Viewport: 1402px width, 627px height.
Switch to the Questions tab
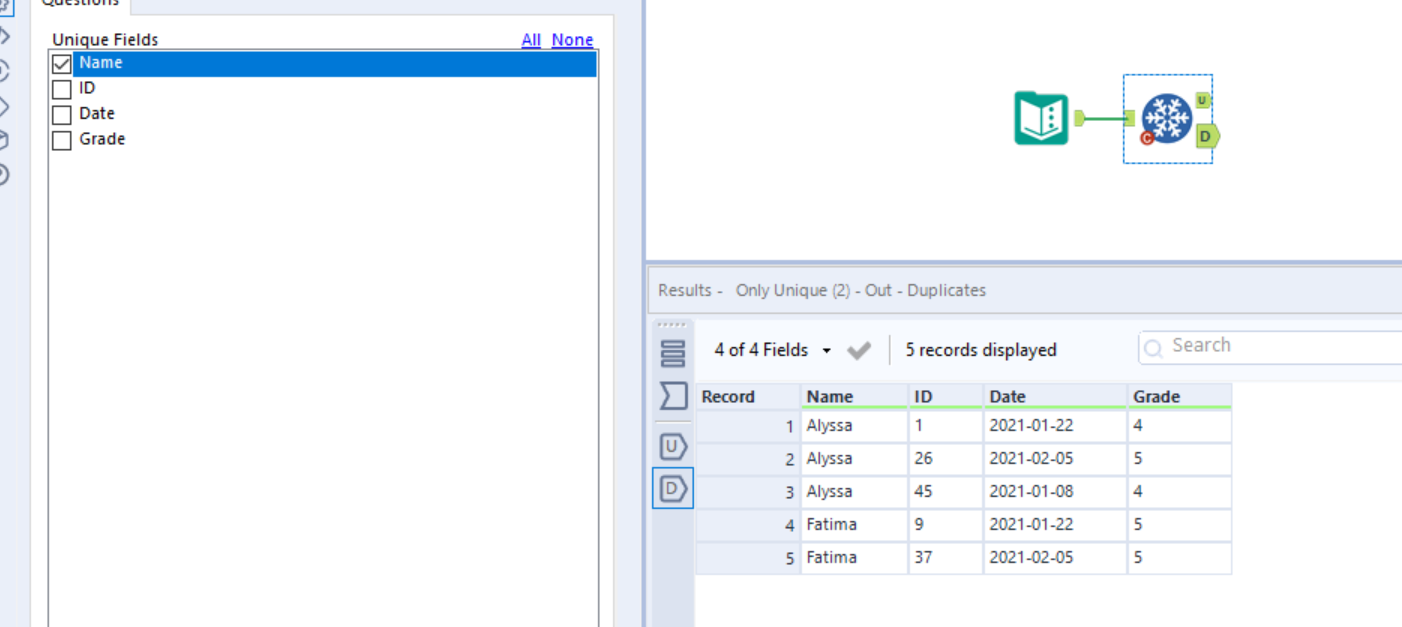[x=81, y=4]
